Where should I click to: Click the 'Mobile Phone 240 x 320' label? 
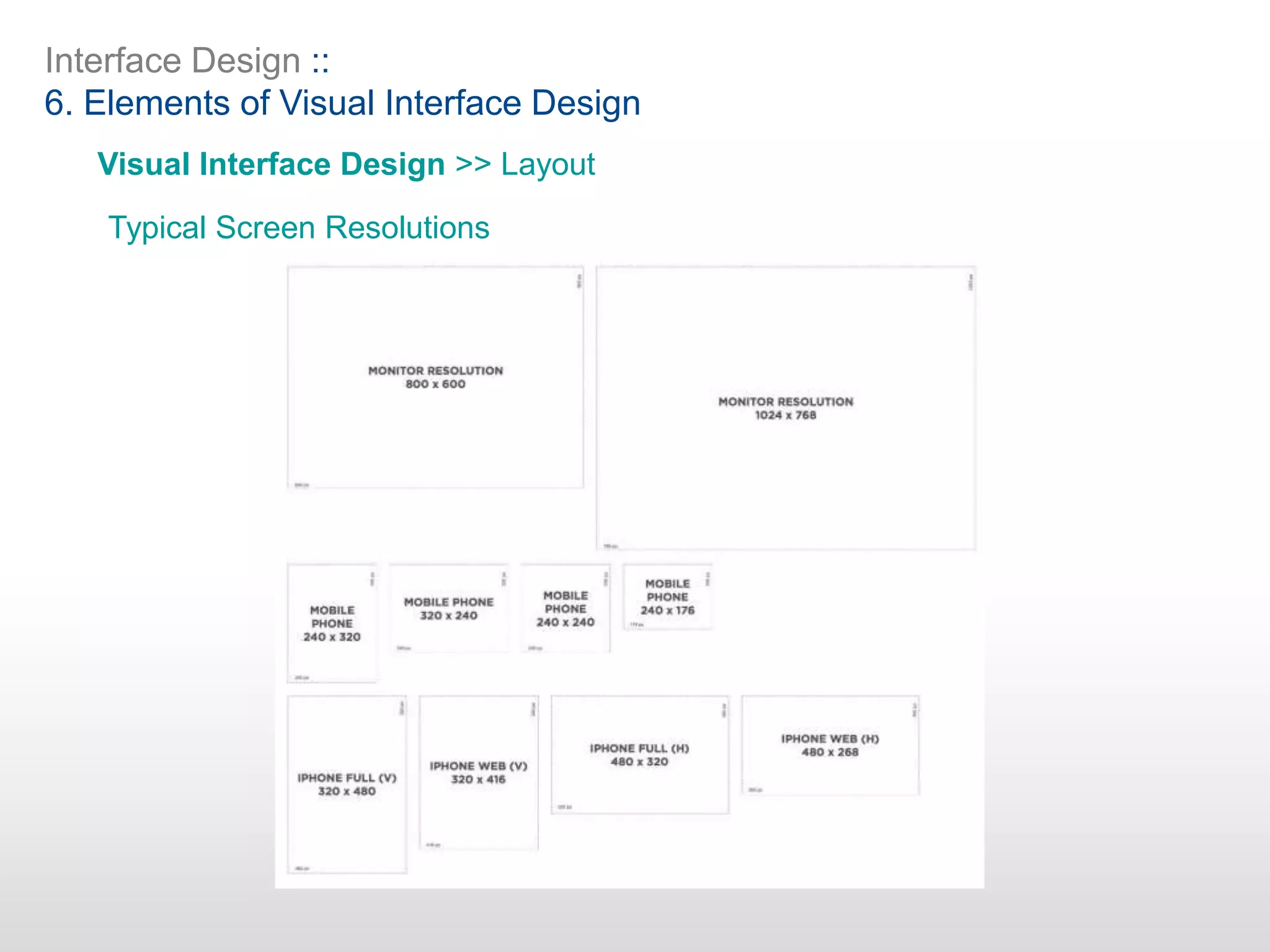332,624
